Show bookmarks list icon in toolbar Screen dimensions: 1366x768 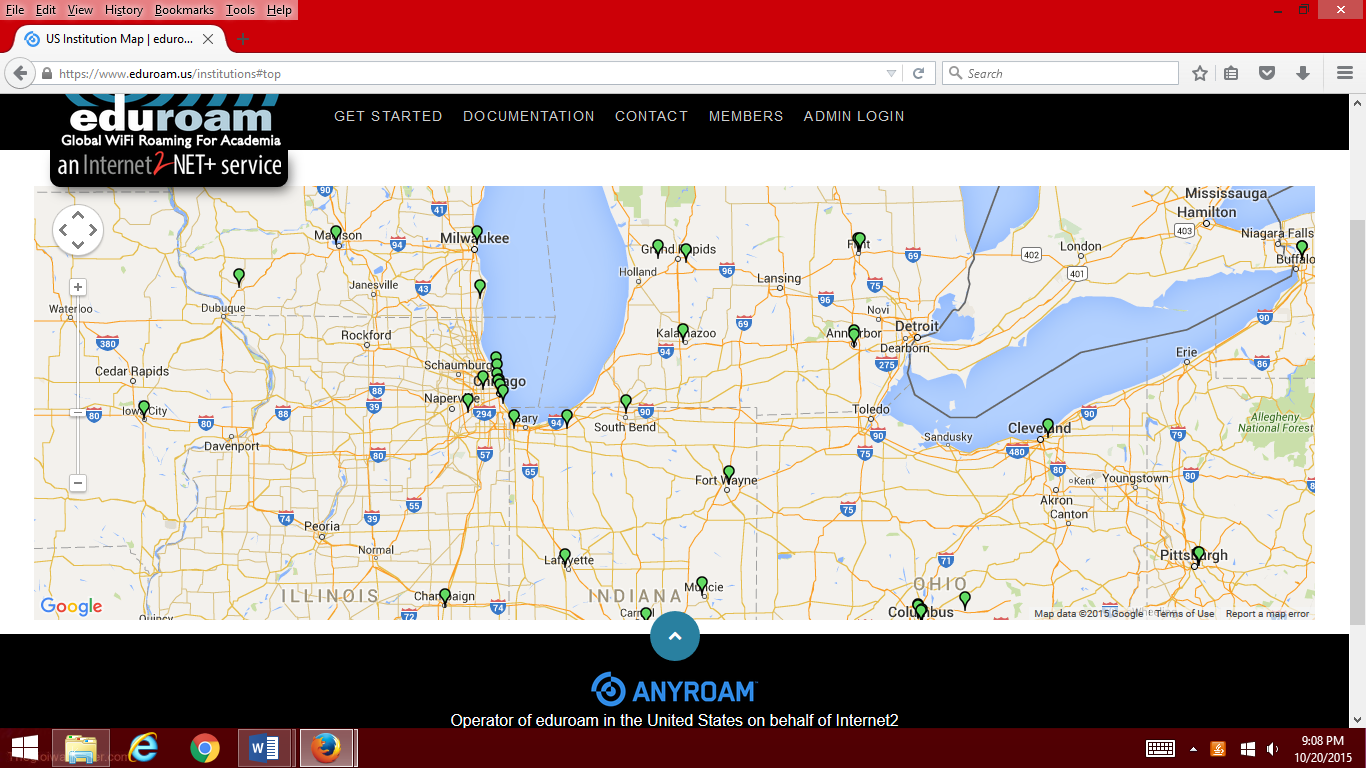(1231, 73)
